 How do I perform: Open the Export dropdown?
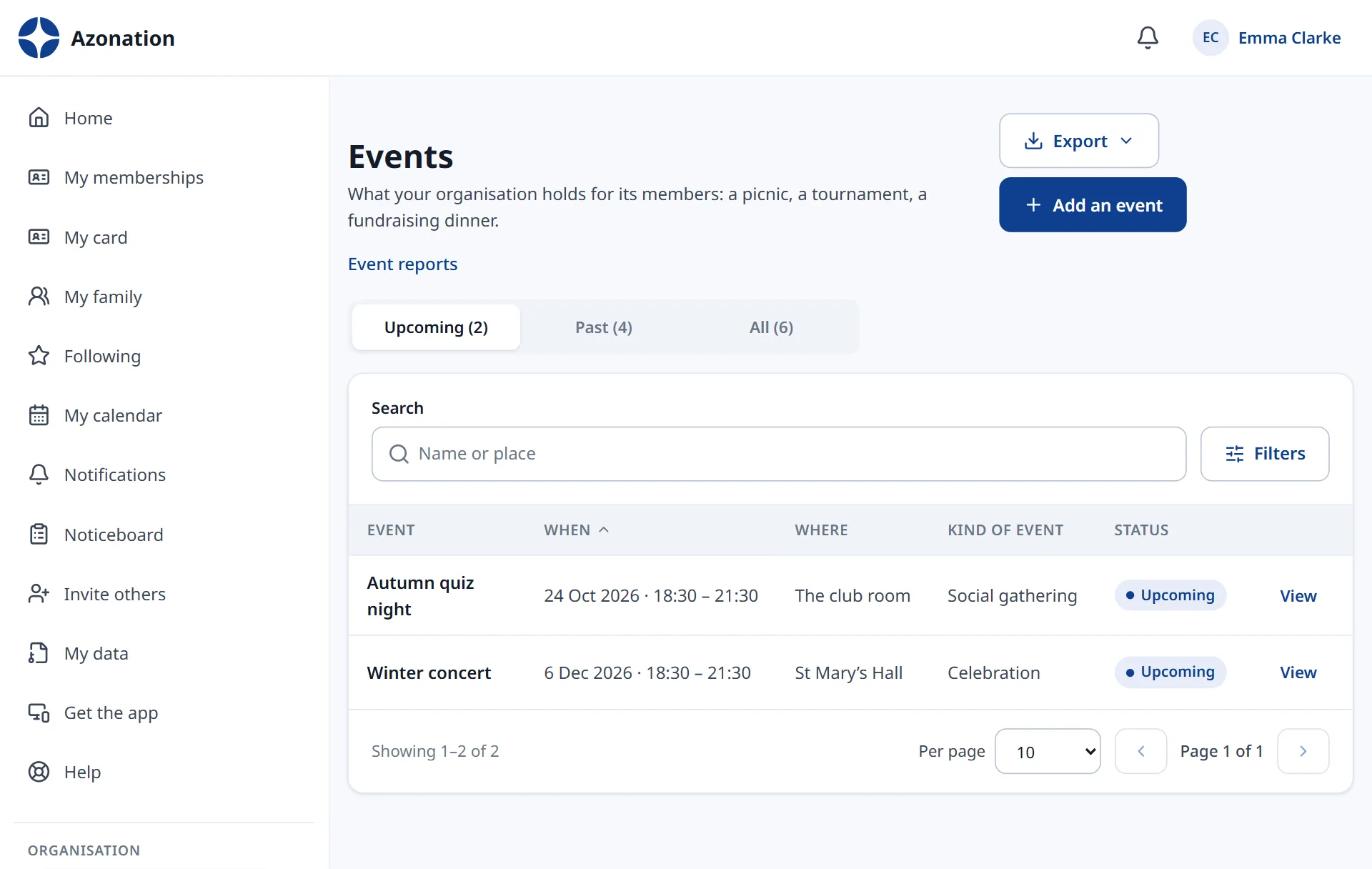tap(1079, 141)
